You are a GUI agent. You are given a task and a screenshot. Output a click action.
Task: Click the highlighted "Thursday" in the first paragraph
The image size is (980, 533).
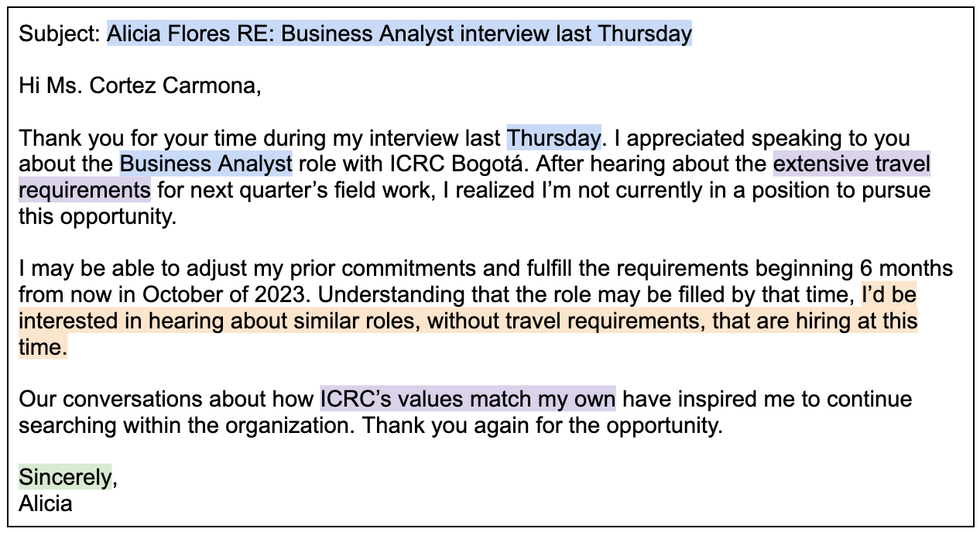554,138
